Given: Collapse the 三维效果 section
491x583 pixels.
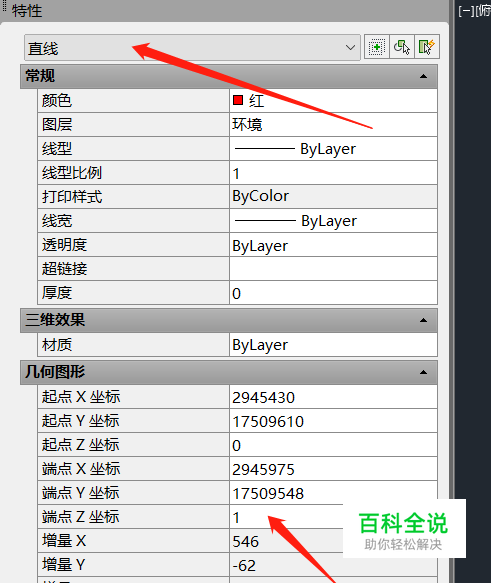Looking at the screenshot, I should point(423,320).
